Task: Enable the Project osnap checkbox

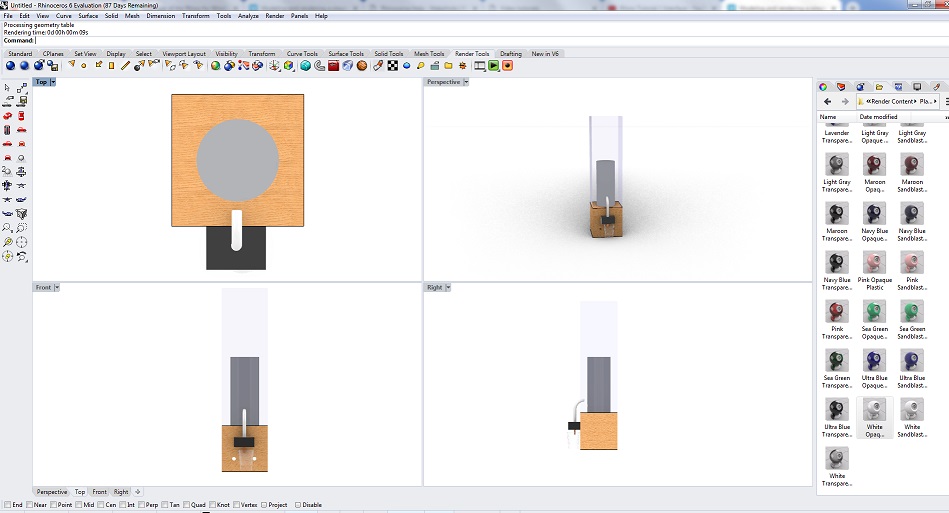Action: click(264, 505)
